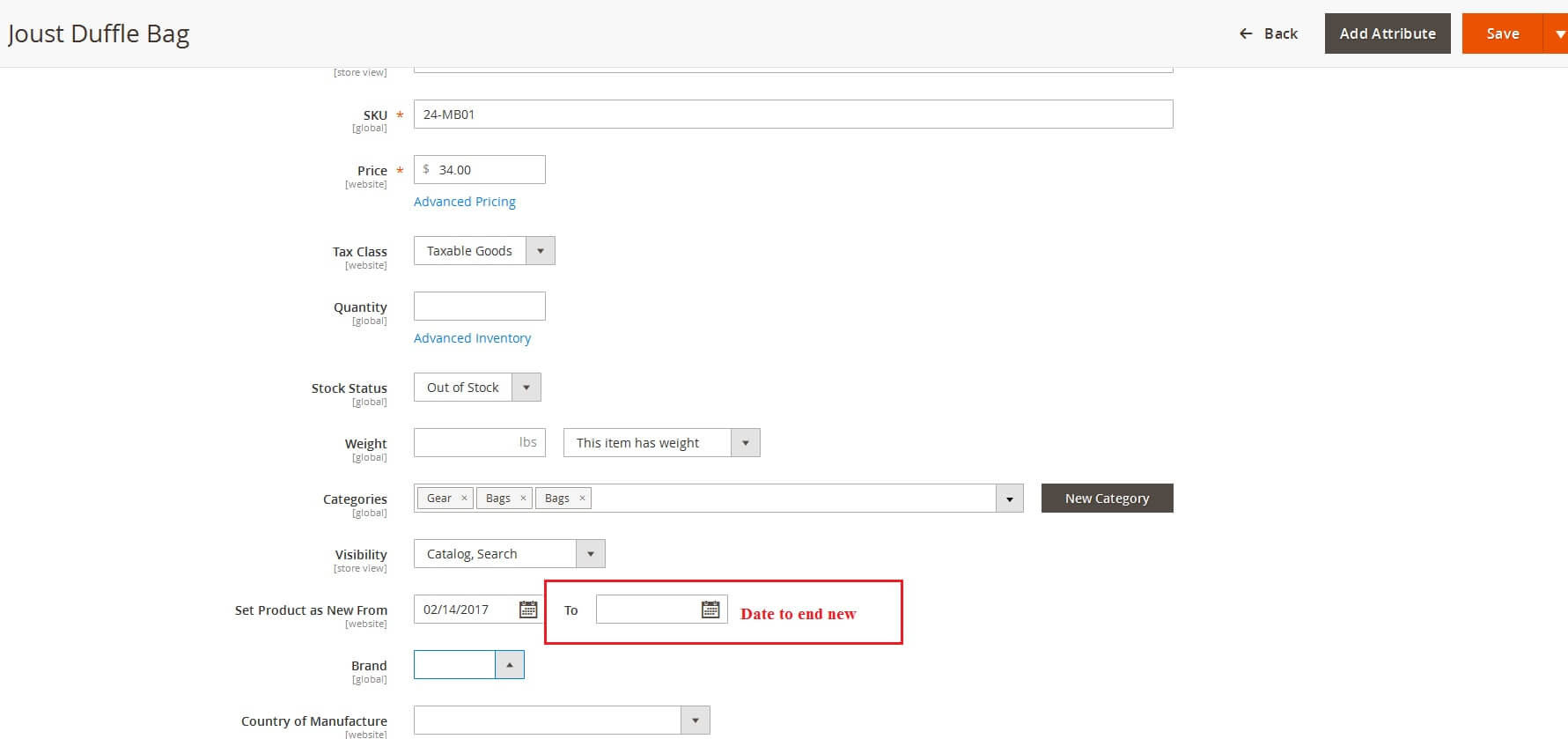The height and width of the screenshot is (739, 1568).
Task: Click the Stock Status label
Action: pos(349,388)
